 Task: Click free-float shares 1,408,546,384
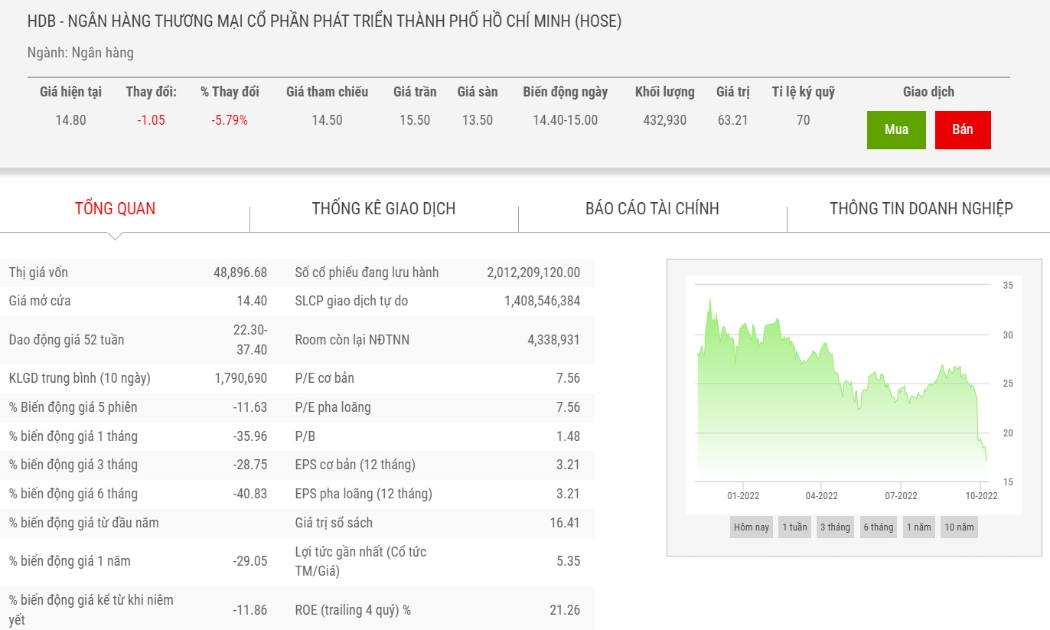[x=542, y=301]
